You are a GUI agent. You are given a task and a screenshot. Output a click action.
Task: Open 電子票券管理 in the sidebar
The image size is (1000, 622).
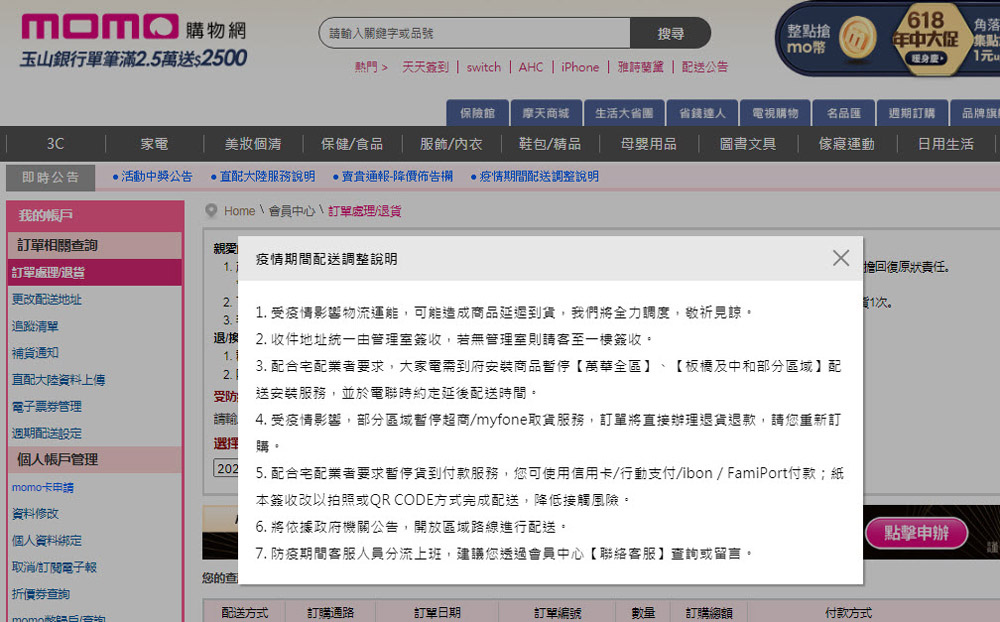[x=47, y=406]
